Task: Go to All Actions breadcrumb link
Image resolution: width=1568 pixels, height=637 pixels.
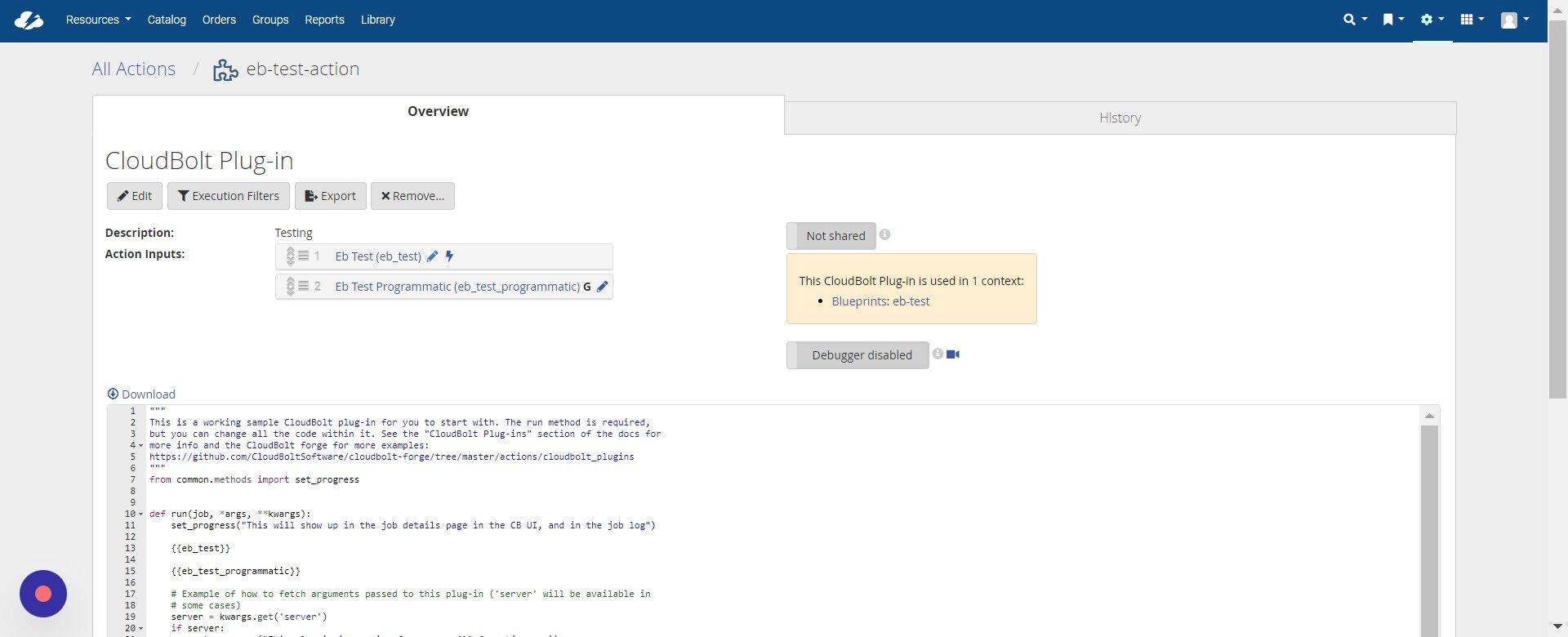Action: 134,69
